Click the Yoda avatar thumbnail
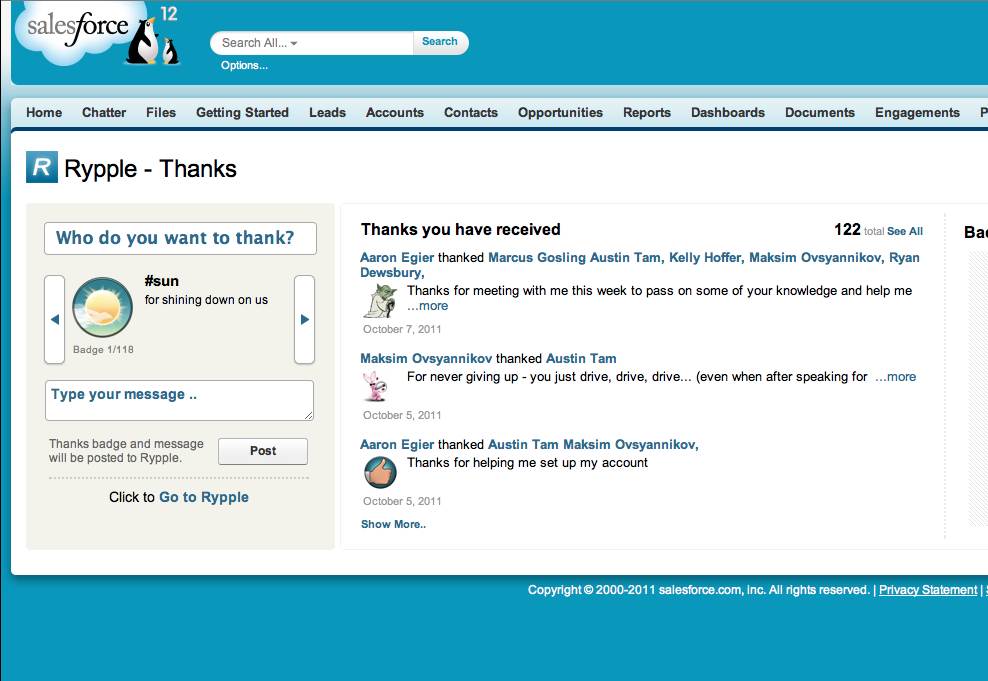This screenshot has width=988, height=681. [380, 300]
